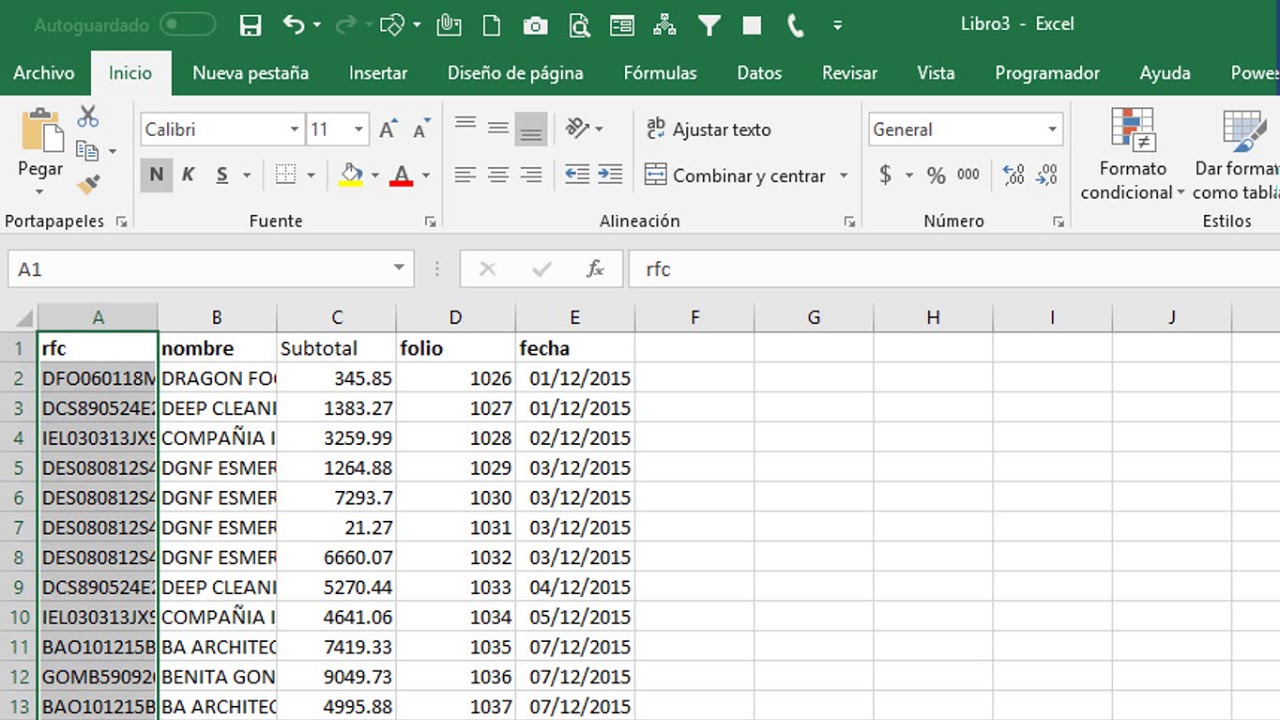Decrease font size with small A icon
This screenshot has height=720, width=1280.
(x=421, y=129)
